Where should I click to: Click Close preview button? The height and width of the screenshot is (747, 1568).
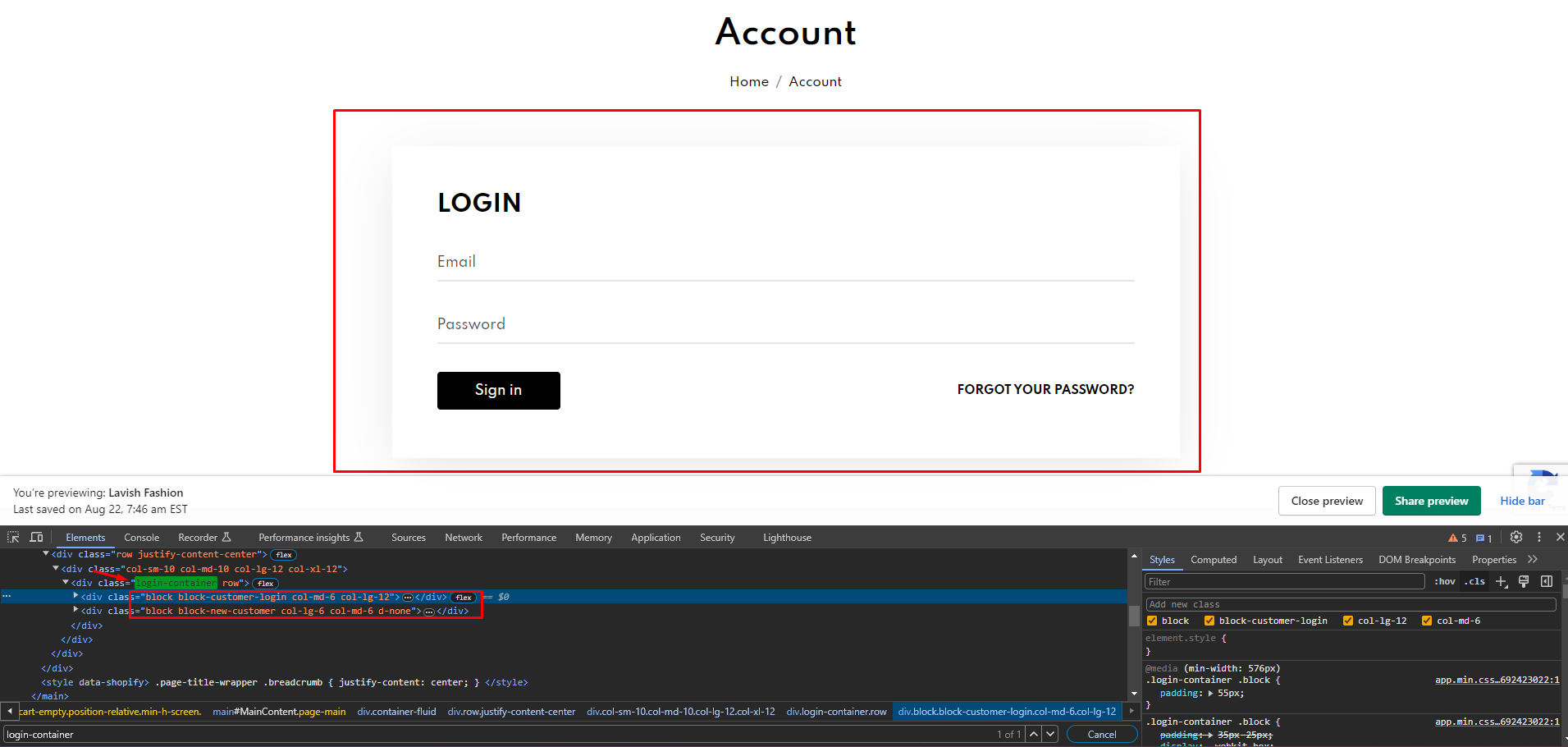(1327, 501)
